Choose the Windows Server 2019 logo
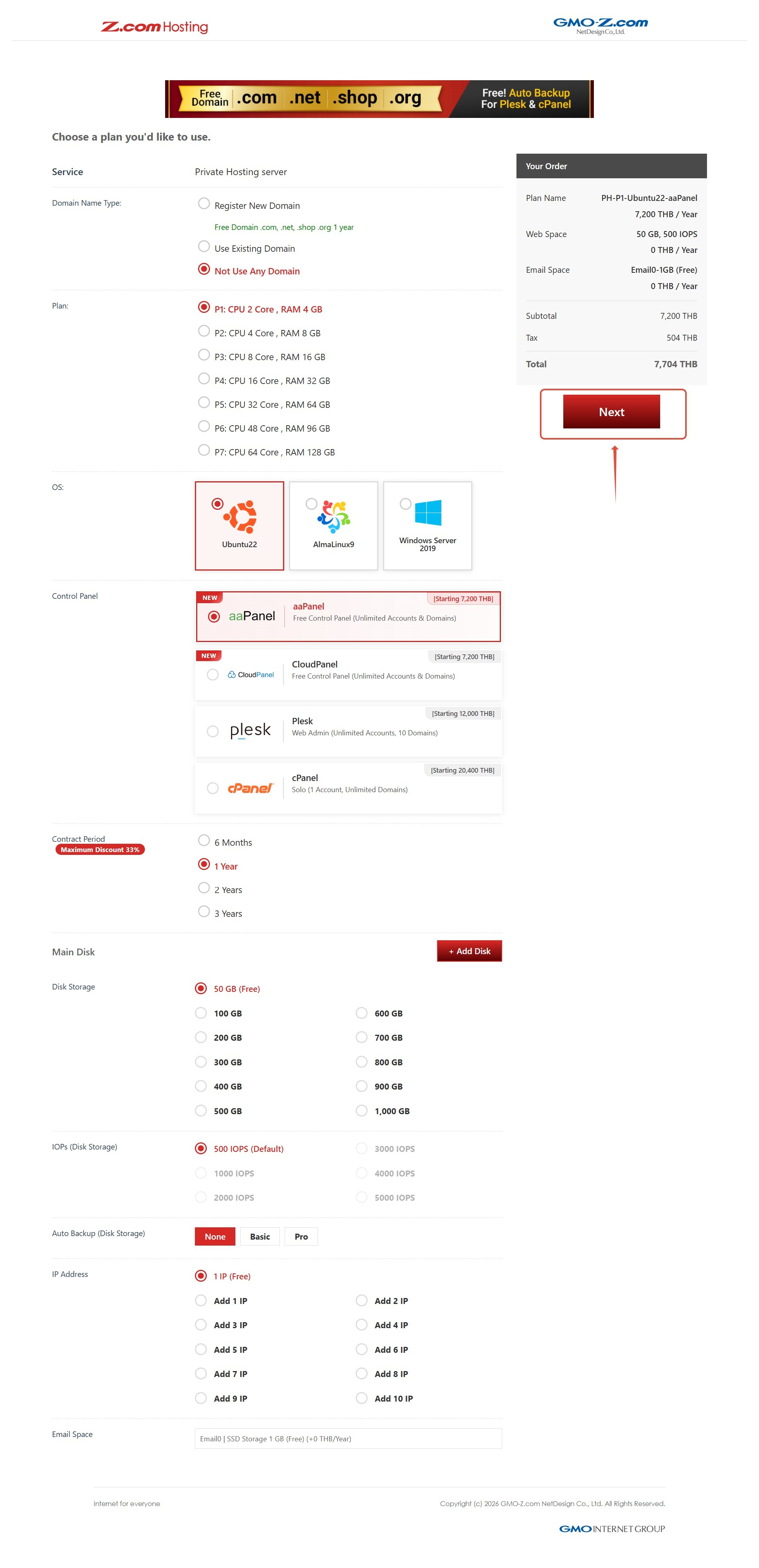The width and height of the screenshot is (759, 1568). 428,513
